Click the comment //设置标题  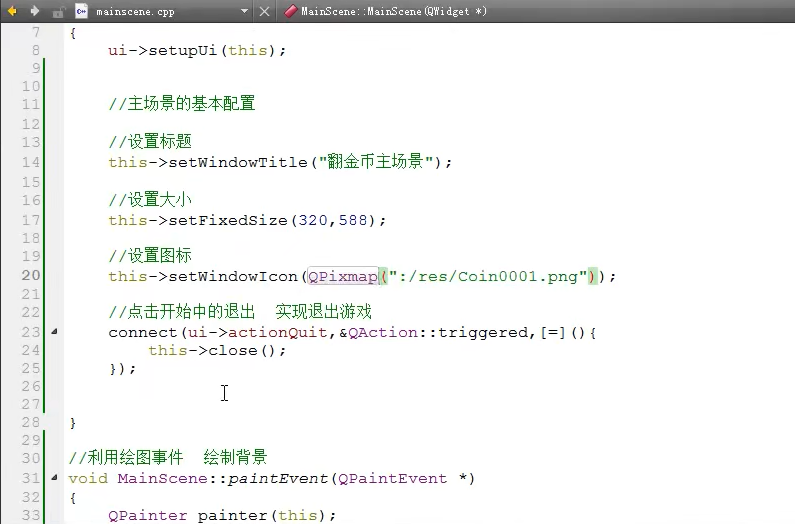pyautogui.click(x=150, y=142)
